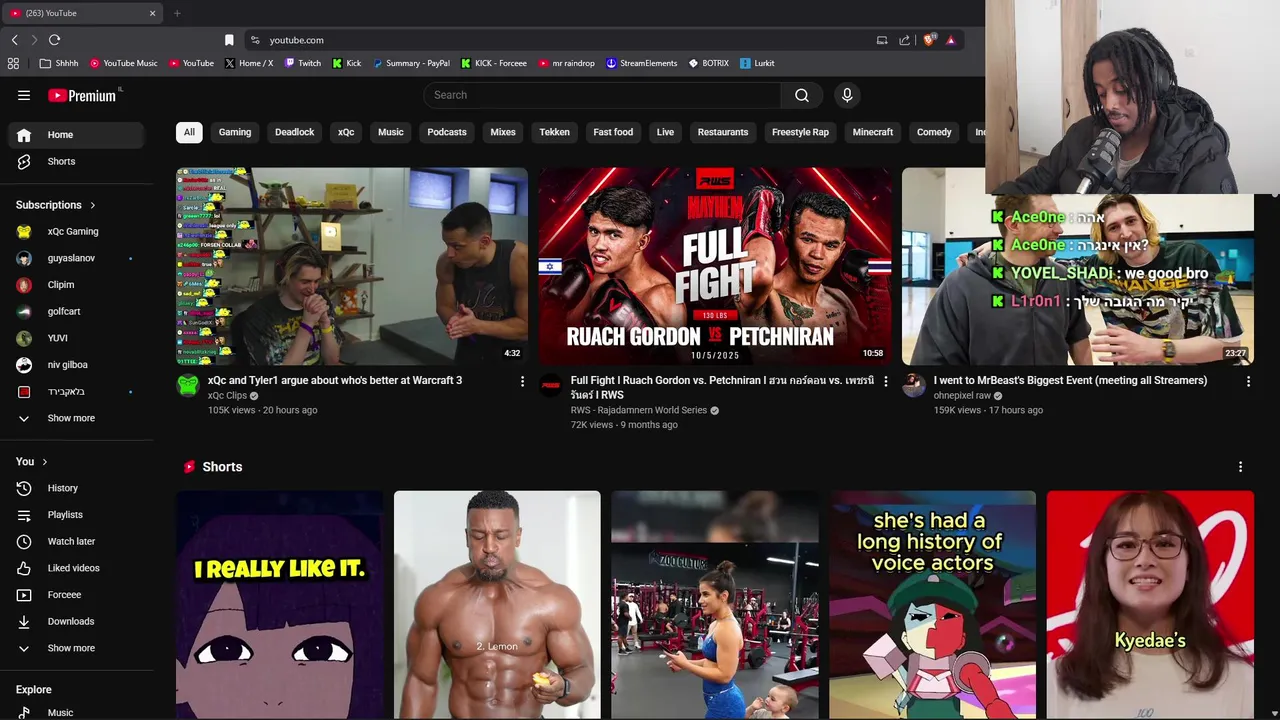Select the Podcasts filter chip
The width and height of the screenshot is (1280, 720).
[x=447, y=132]
